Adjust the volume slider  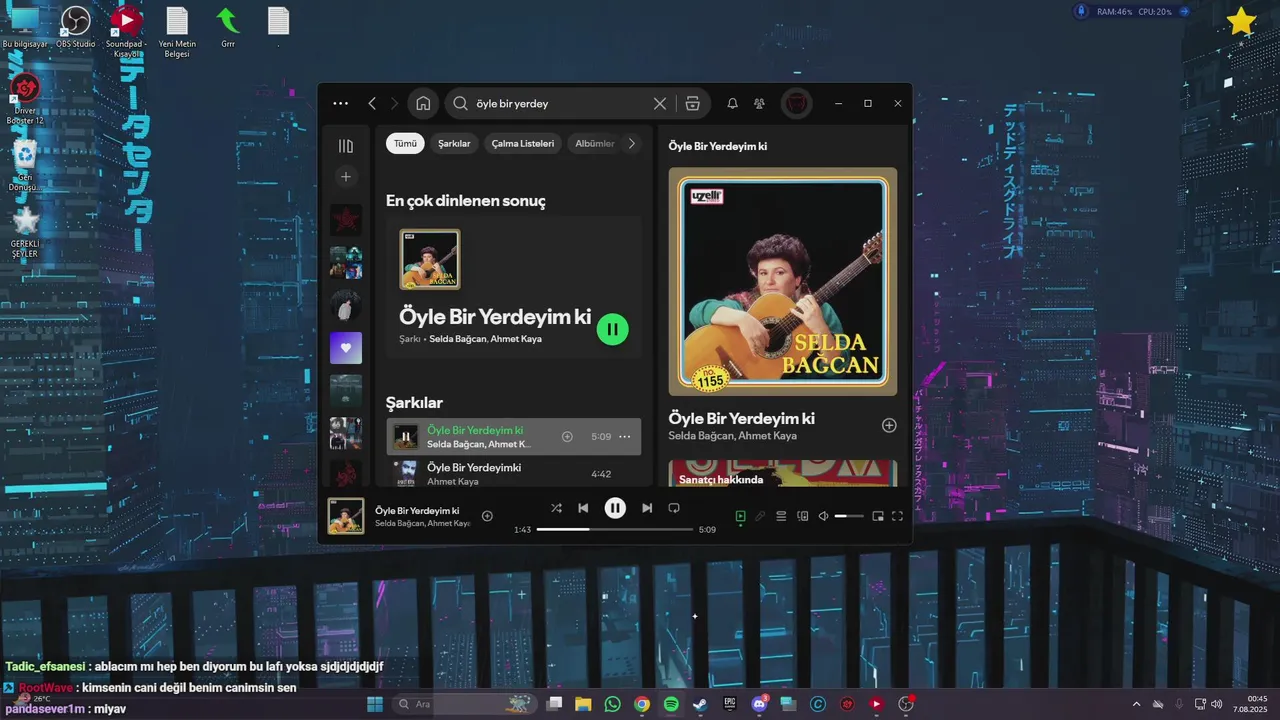(849, 516)
